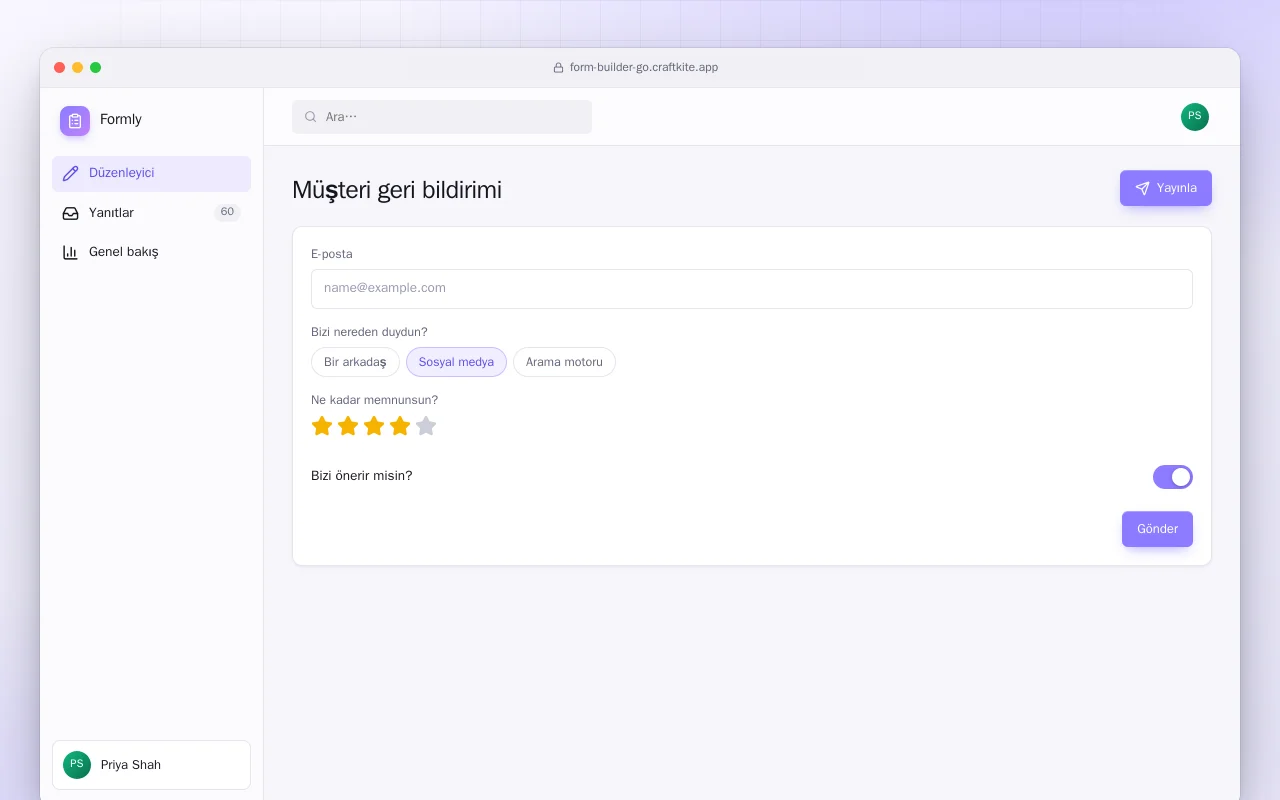Click the lock icon in the address bar

point(559,68)
